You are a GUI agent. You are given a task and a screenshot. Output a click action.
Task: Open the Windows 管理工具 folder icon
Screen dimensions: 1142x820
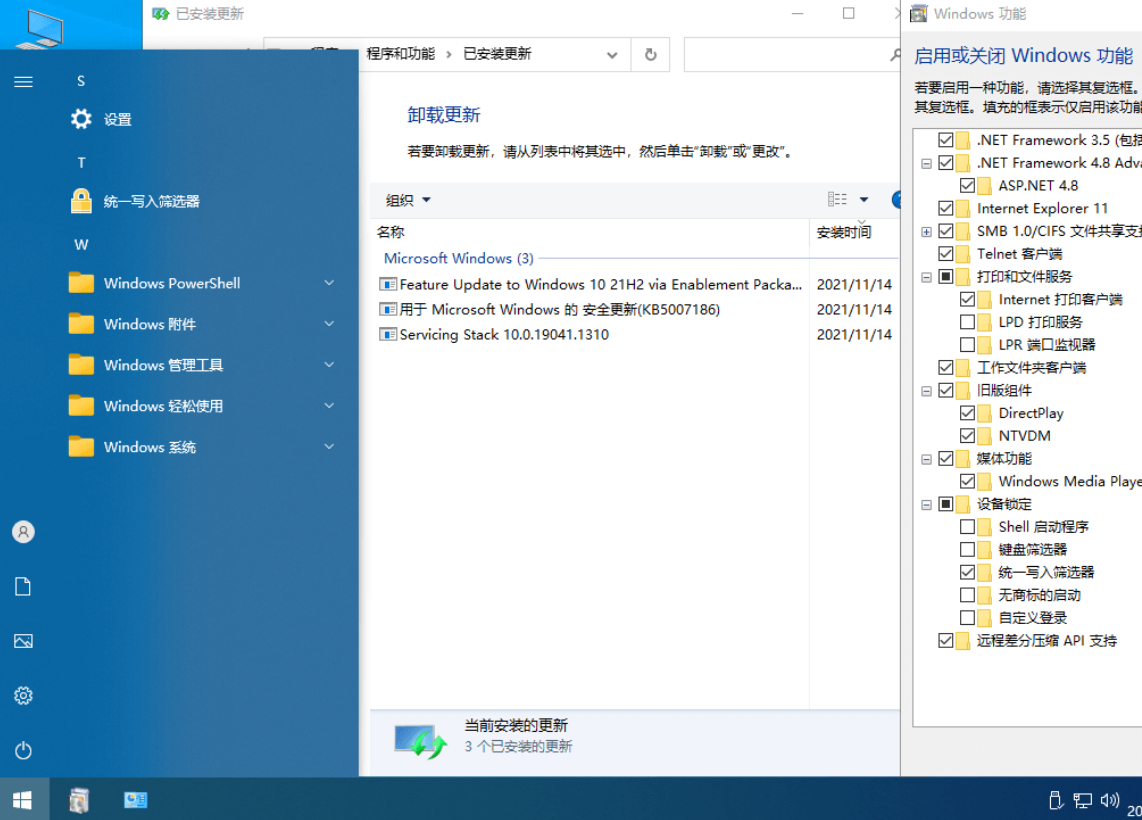(81, 364)
